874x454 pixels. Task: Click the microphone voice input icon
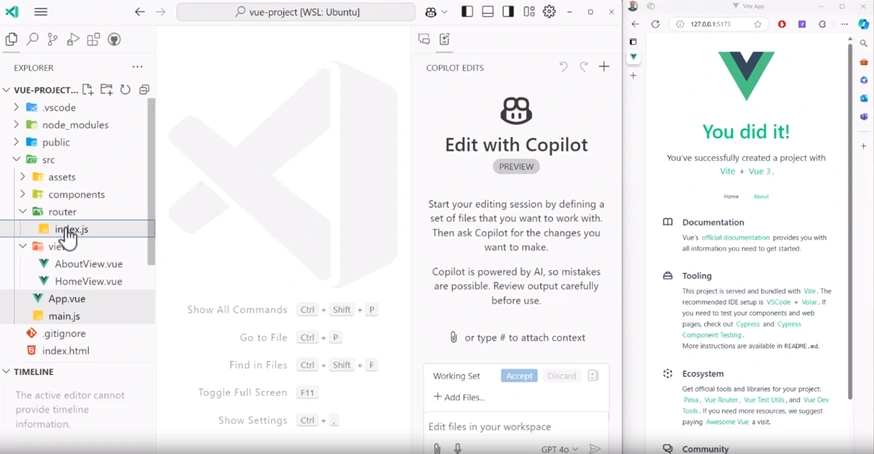pyautogui.click(x=458, y=448)
